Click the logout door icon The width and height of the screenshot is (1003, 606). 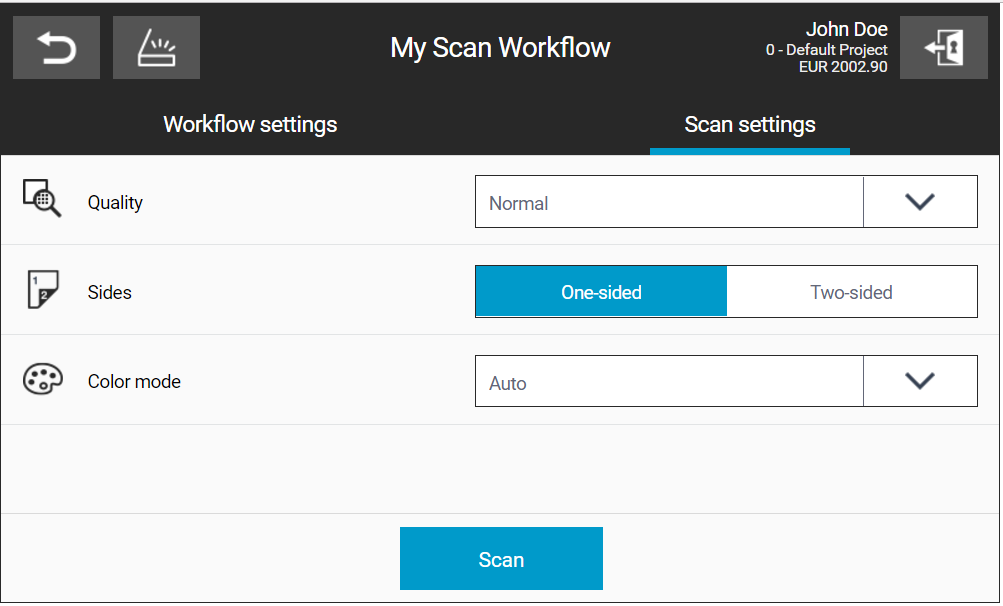[944, 48]
